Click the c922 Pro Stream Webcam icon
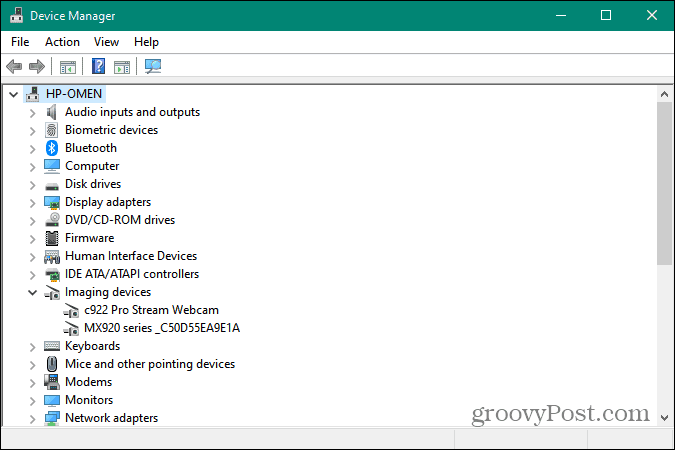This screenshot has width=675, height=450. [71, 311]
